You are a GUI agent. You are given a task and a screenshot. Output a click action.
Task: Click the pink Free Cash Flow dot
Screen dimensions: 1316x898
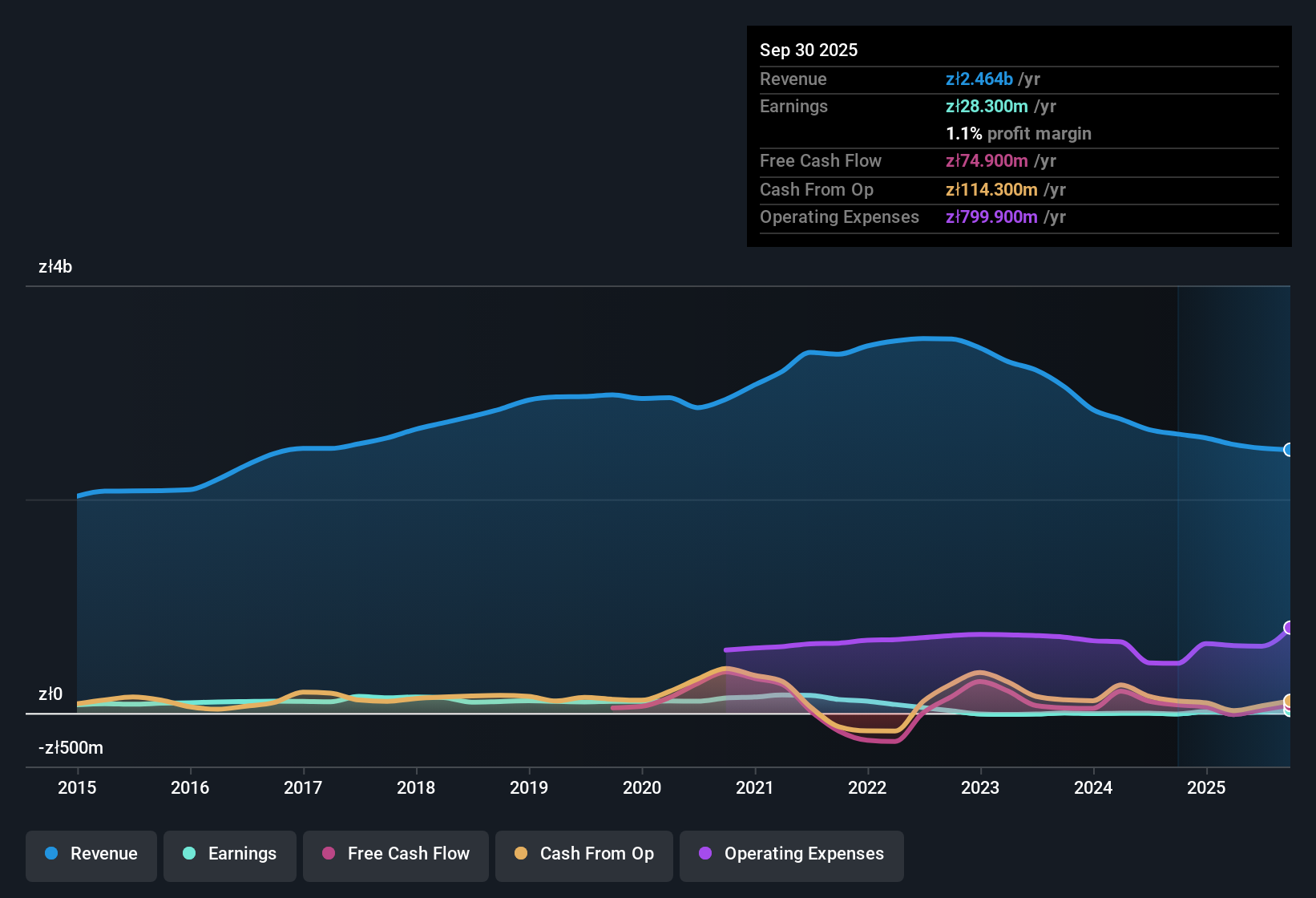(327, 854)
